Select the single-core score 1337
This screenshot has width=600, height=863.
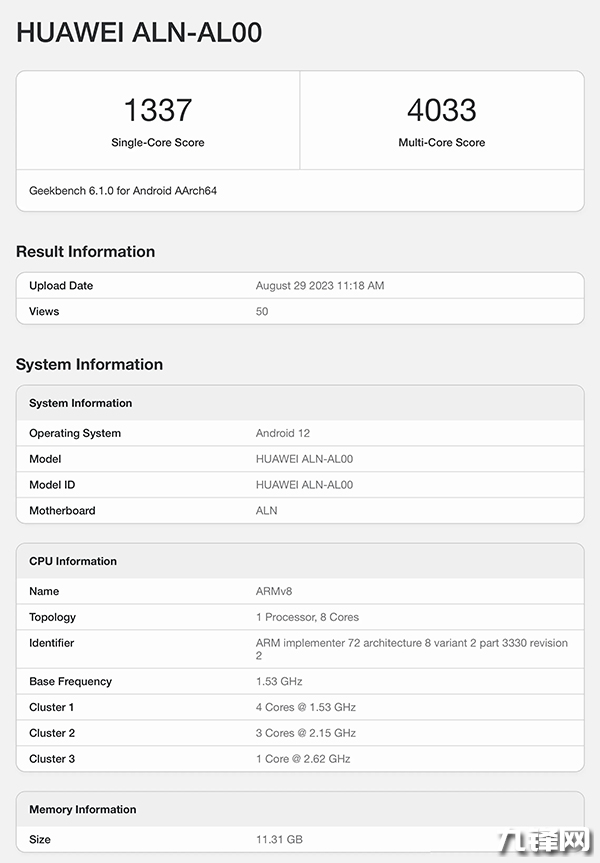tap(158, 109)
